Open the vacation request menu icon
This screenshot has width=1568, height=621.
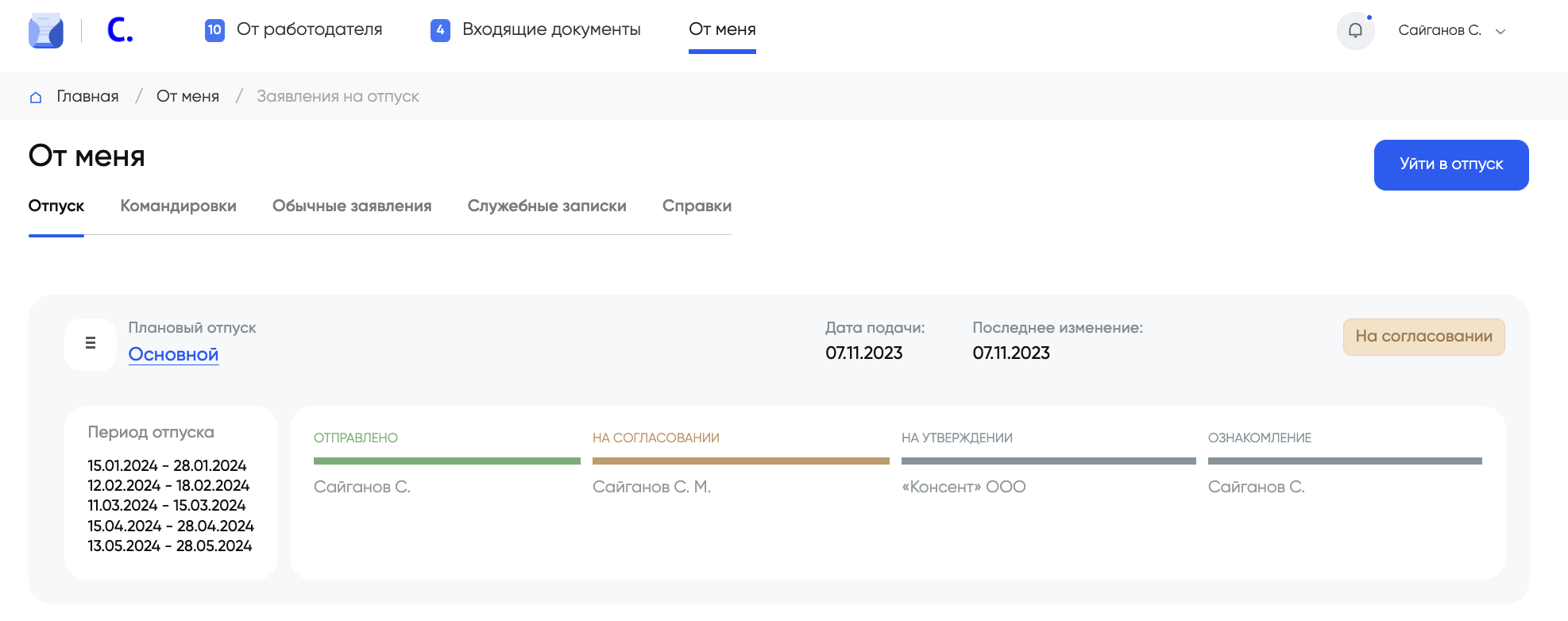91,343
